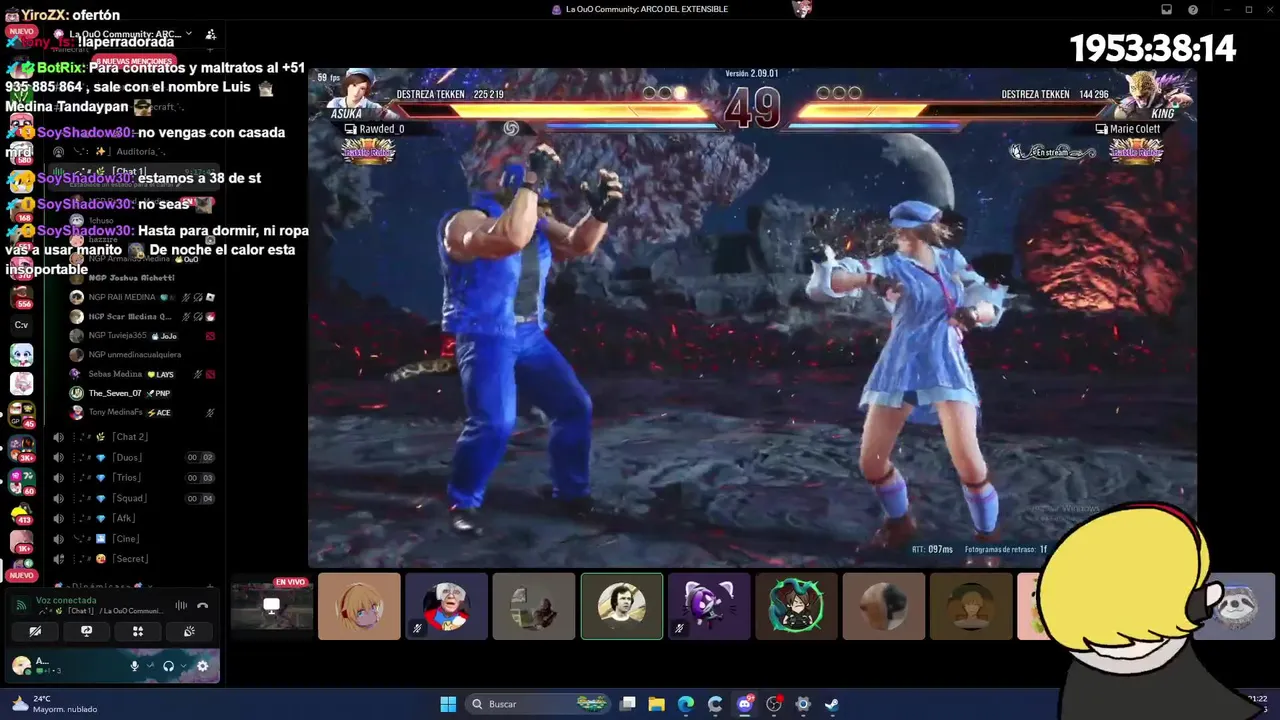Screen dimensions: 1280x720
Task: Open Steam from the taskbar
Action: (x=831, y=704)
